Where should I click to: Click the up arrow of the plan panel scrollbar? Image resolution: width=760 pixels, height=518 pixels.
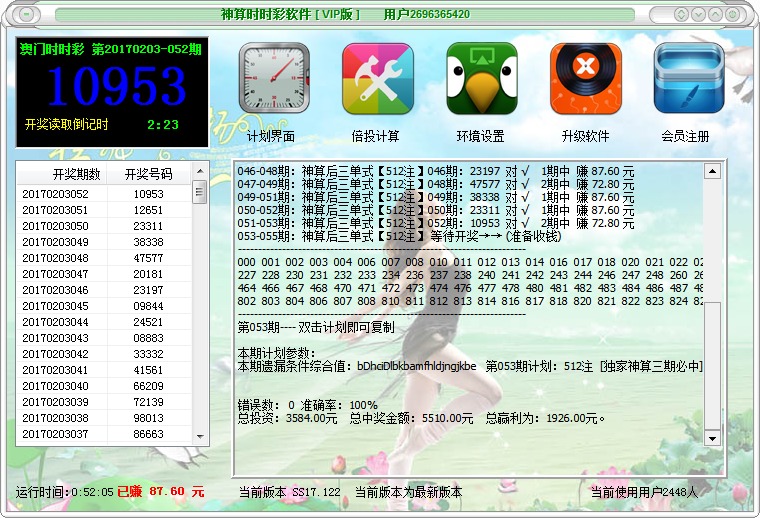click(712, 171)
